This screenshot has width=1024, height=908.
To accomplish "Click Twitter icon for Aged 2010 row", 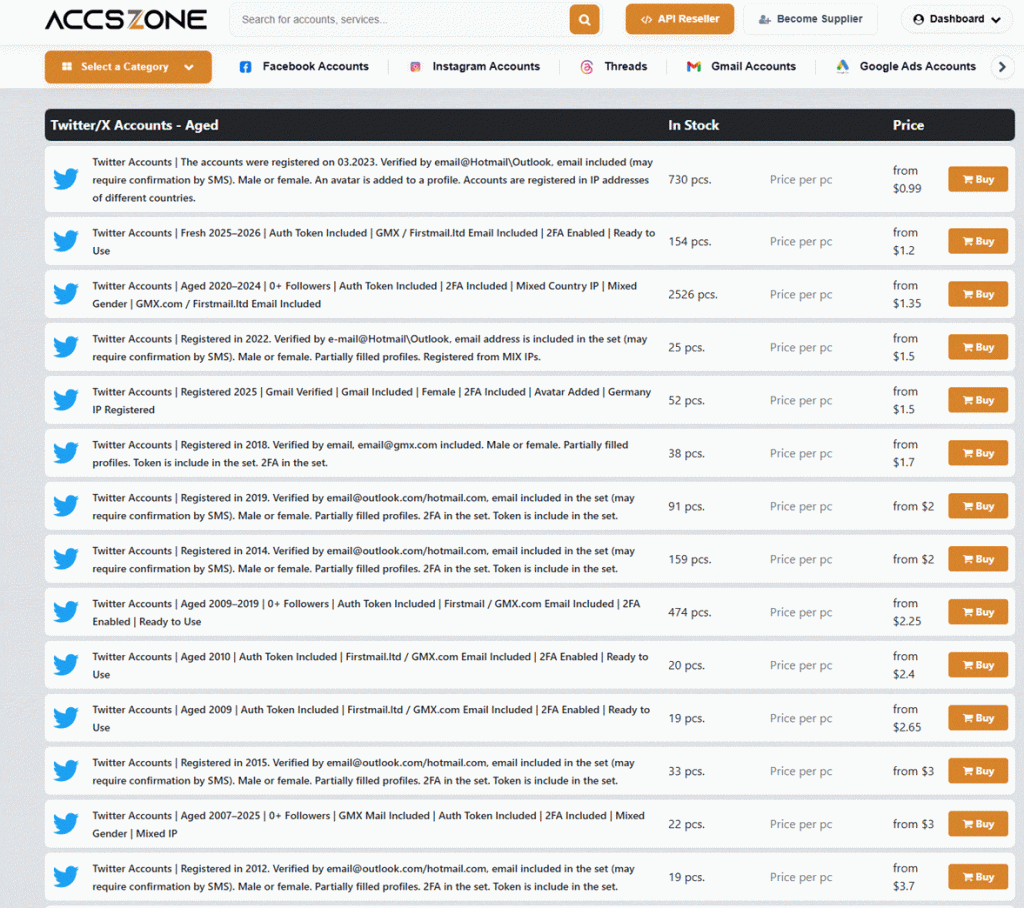I will (66, 665).
